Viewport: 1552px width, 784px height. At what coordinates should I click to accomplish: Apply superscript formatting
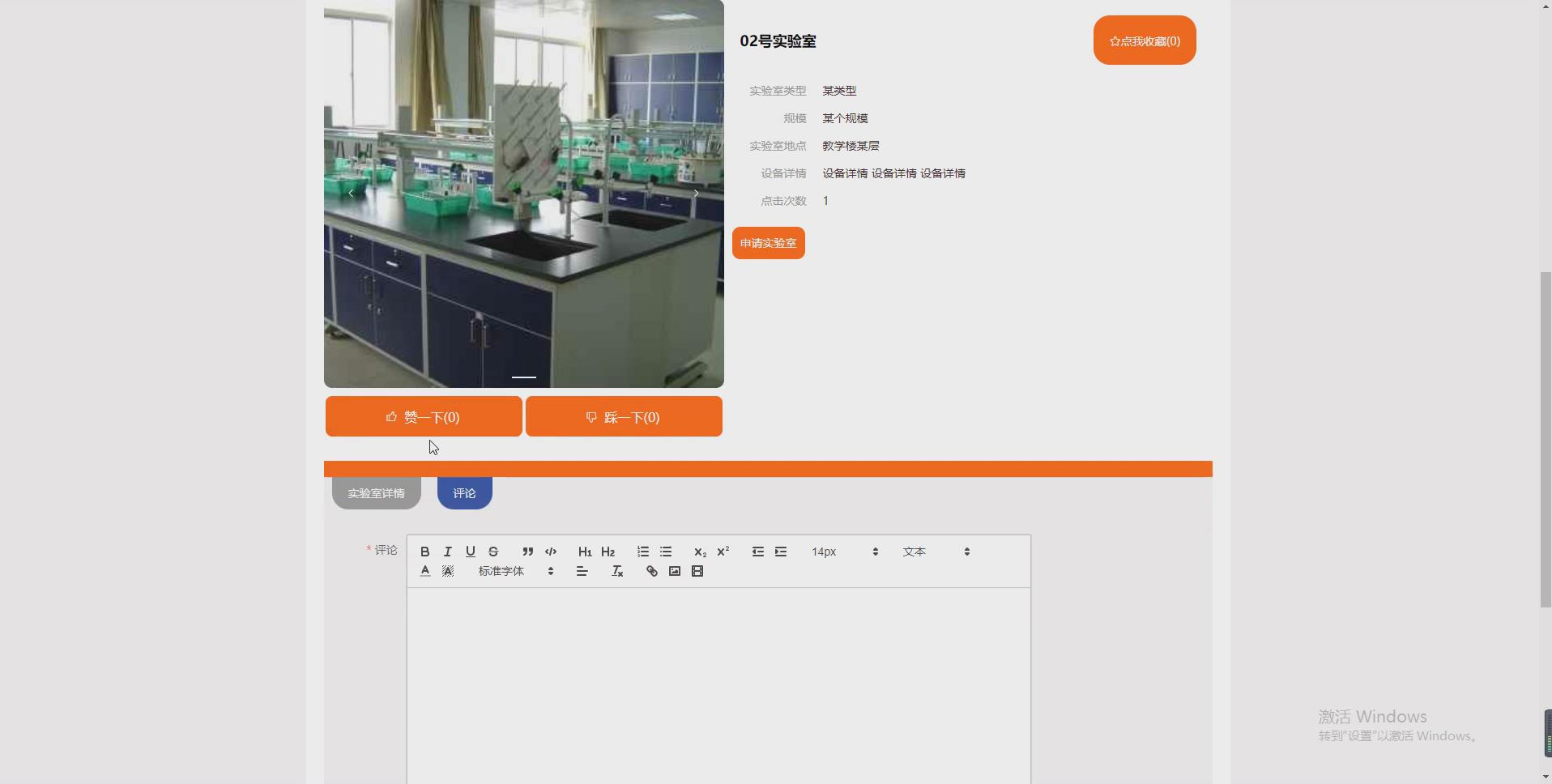pos(723,552)
